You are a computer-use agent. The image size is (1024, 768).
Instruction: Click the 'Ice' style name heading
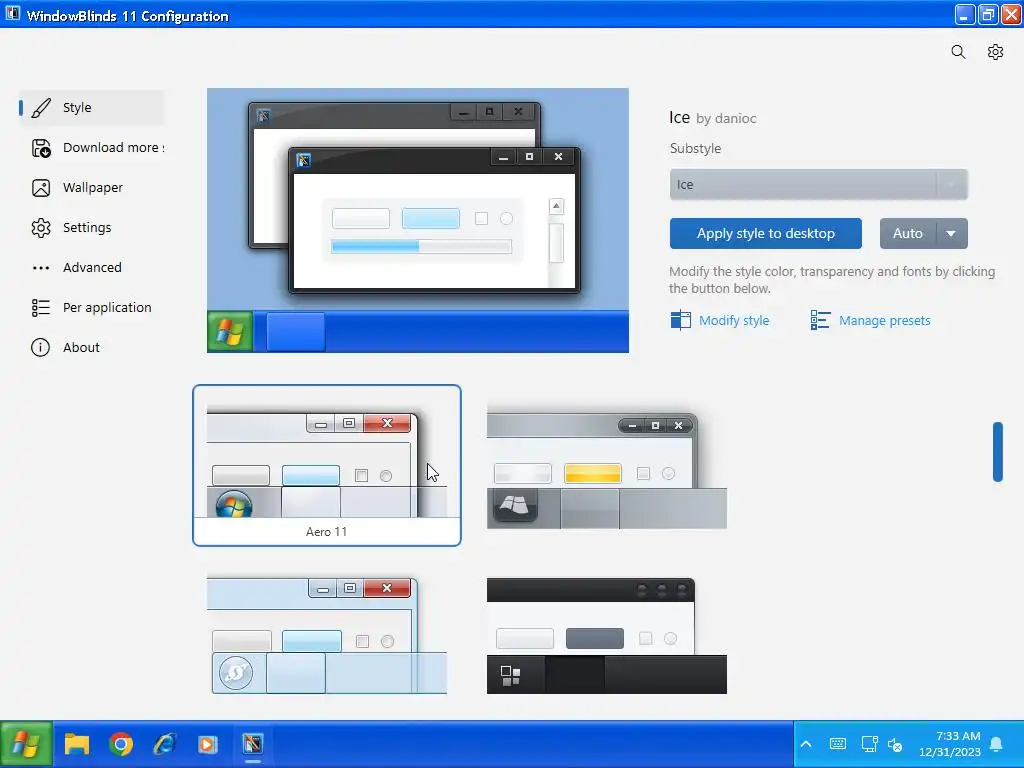pos(679,118)
